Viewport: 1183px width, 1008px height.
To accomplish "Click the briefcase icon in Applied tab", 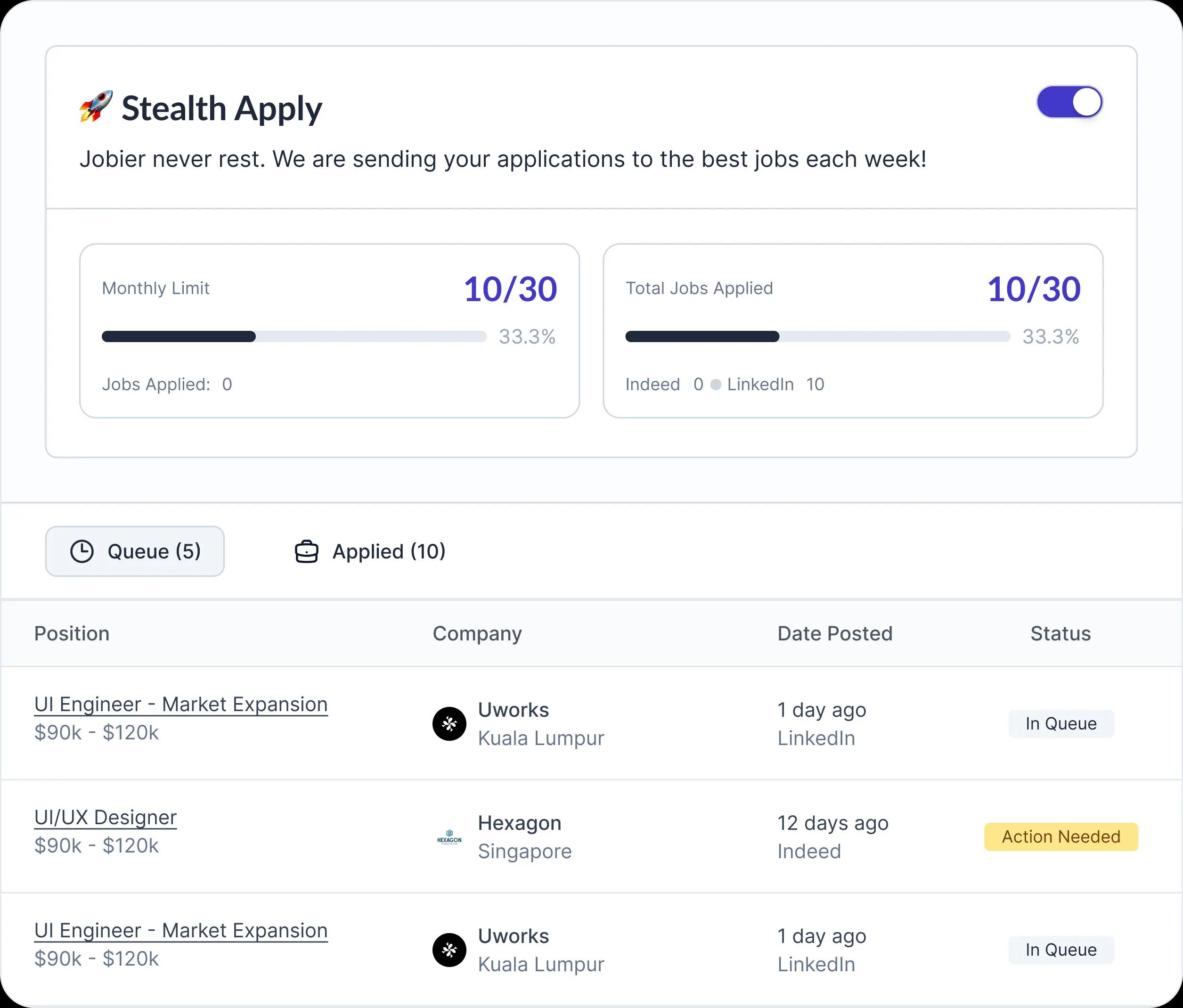I will (307, 552).
